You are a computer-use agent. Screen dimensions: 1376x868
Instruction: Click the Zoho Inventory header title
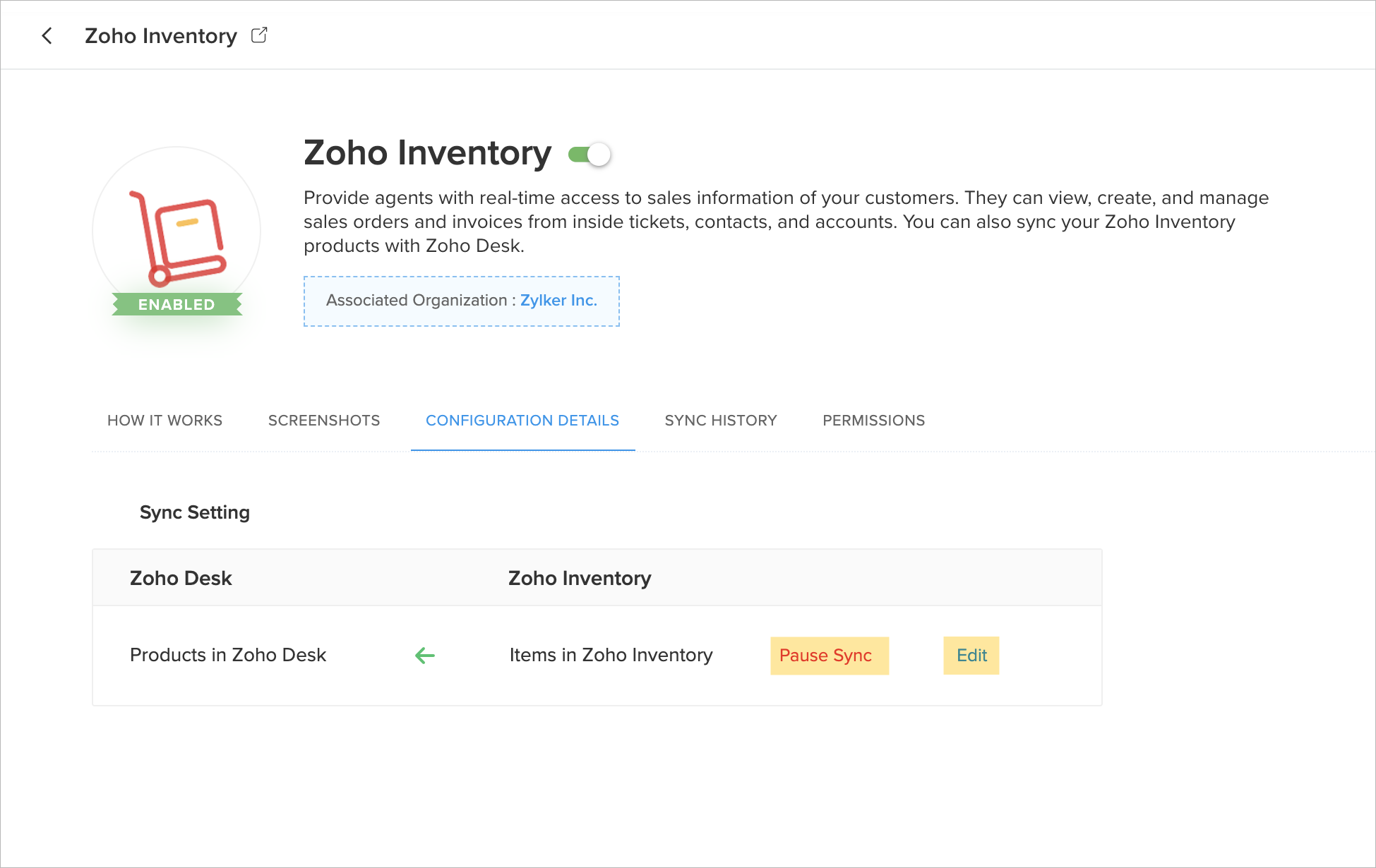click(x=160, y=36)
